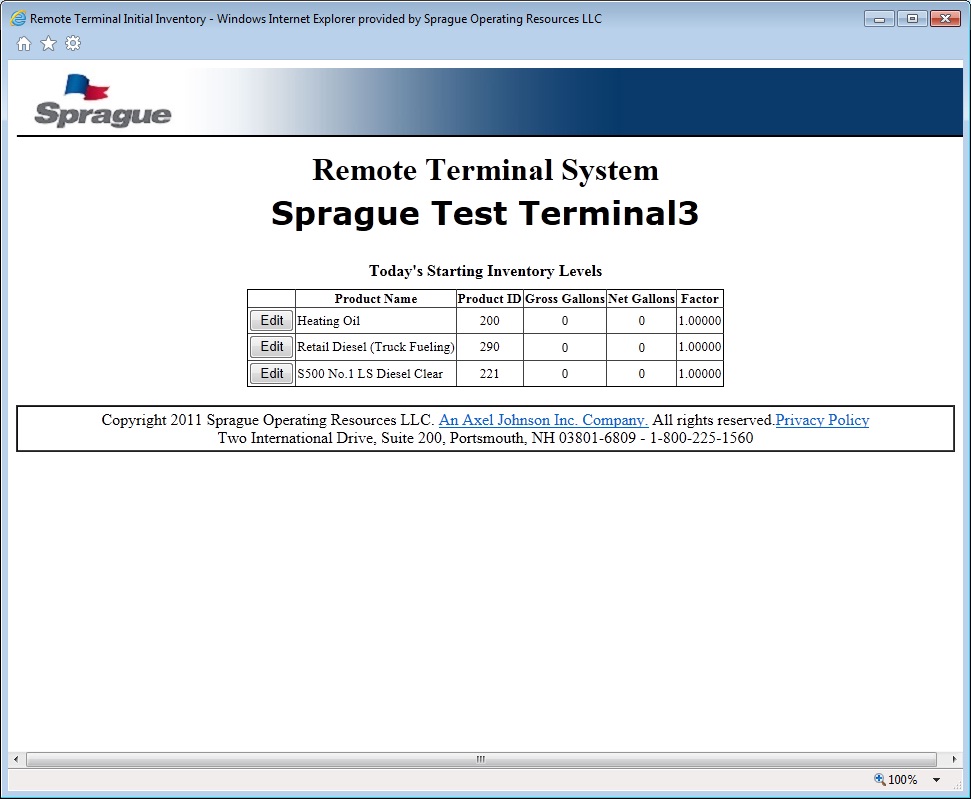Open browser Tools gear icon

pos(73,43)
